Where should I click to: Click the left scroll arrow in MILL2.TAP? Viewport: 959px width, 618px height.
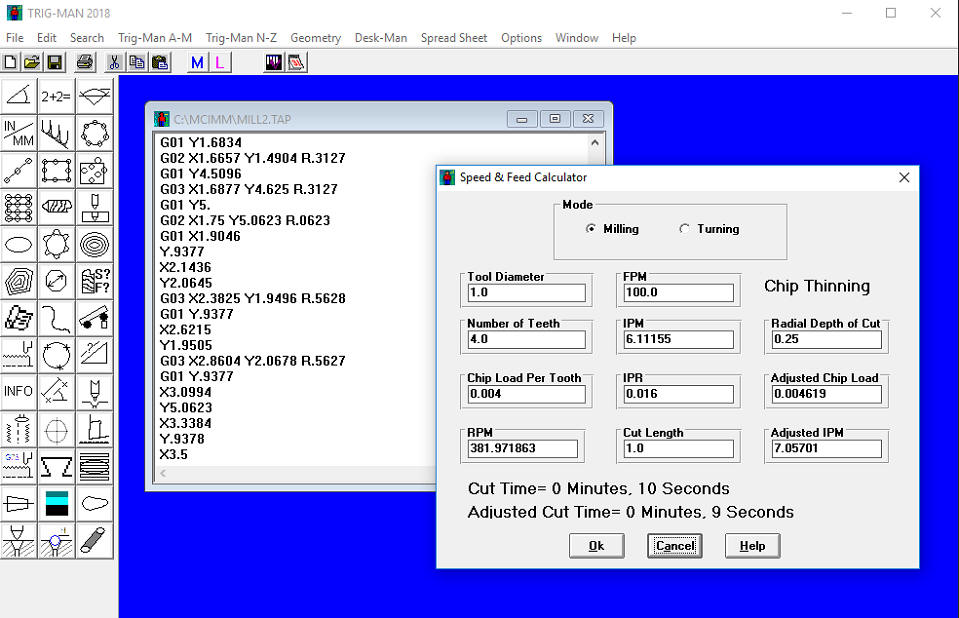pos(163,473)
